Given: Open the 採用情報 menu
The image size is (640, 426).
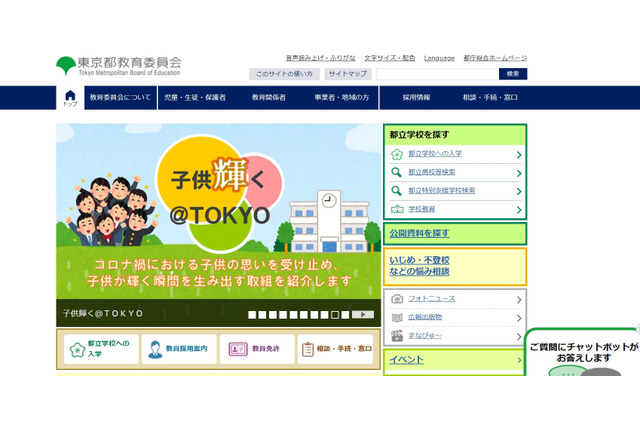Looking at the screenshot, I should 416,98.
